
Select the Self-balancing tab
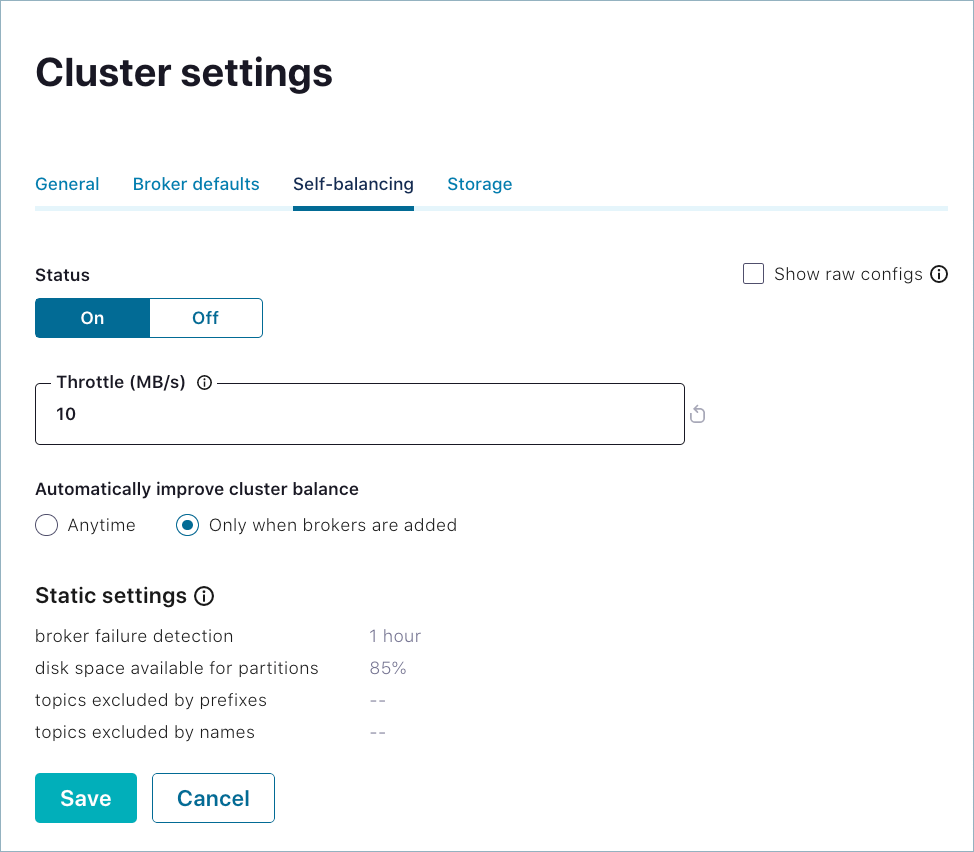(353, 184)
